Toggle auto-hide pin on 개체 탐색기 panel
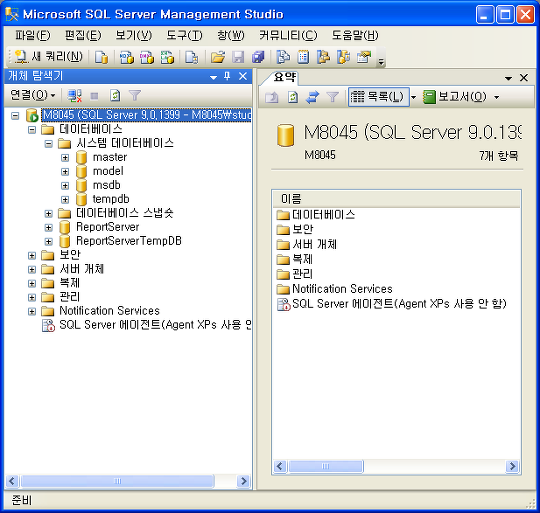This screenshot has width=540, height=513. [x=227, y=76]
